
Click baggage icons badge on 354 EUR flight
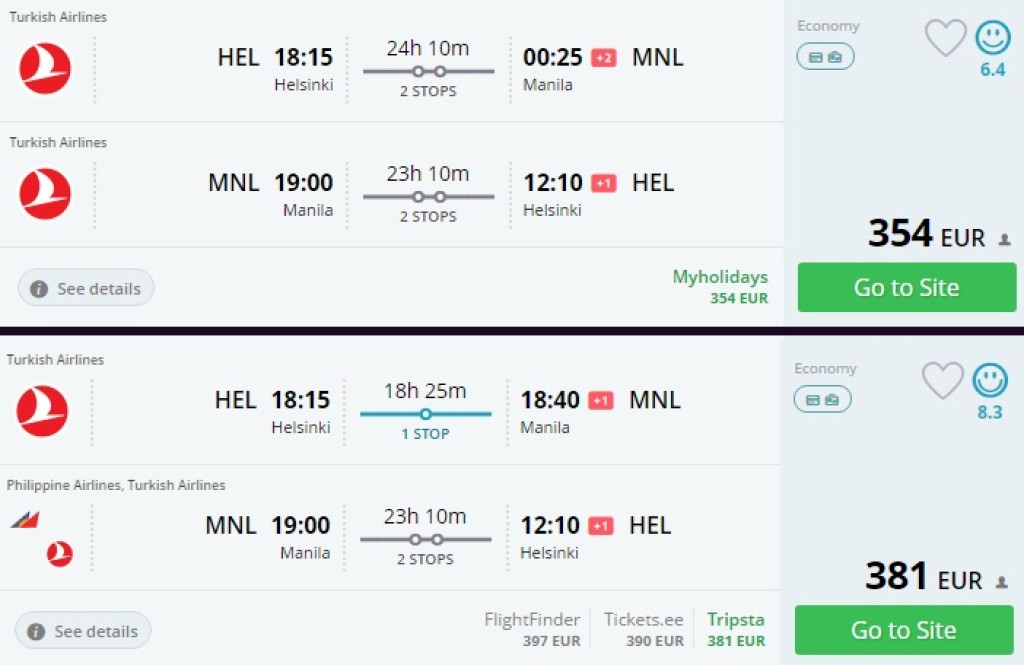click(x=825, y=57)
